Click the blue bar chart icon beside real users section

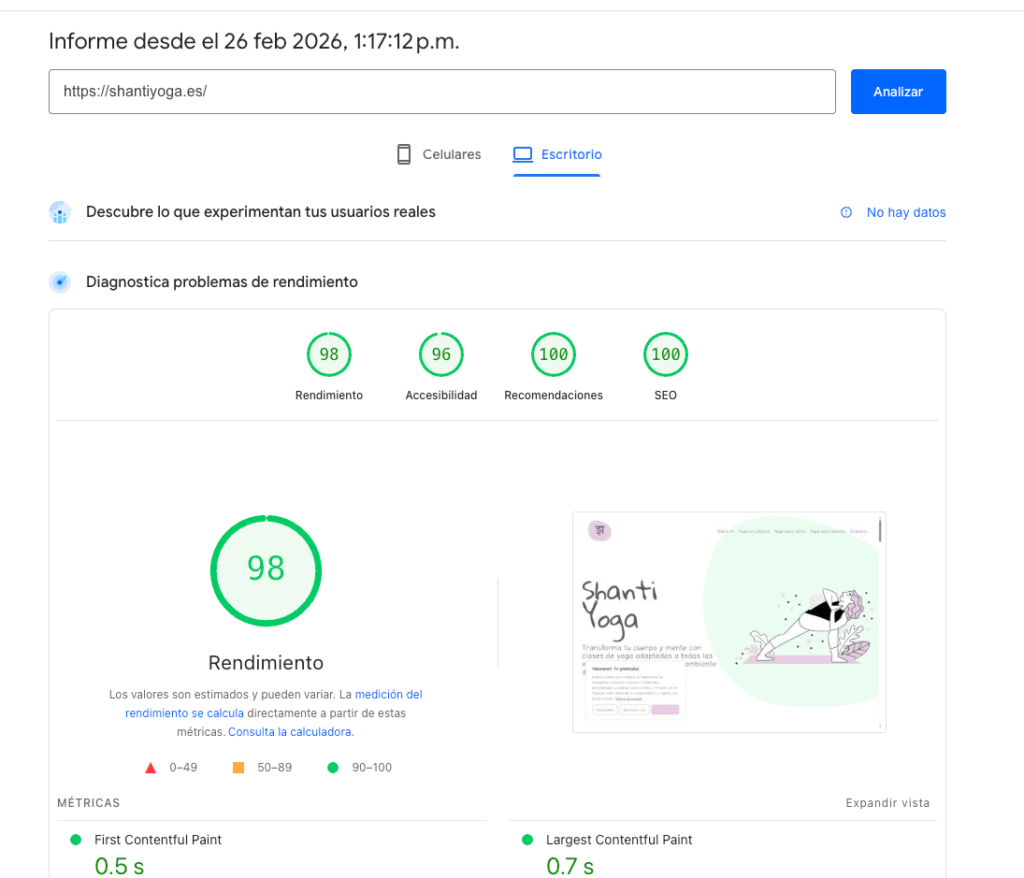click(60, 212)
